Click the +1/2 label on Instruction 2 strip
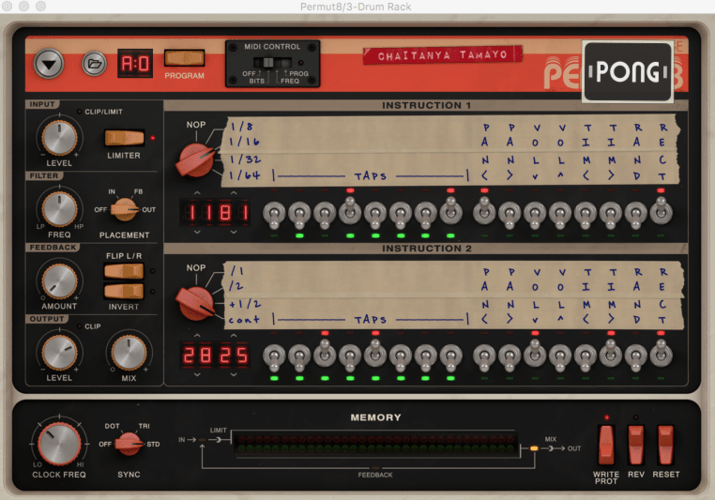The width and height of the screenshot is (715, 500). (244, 304)
